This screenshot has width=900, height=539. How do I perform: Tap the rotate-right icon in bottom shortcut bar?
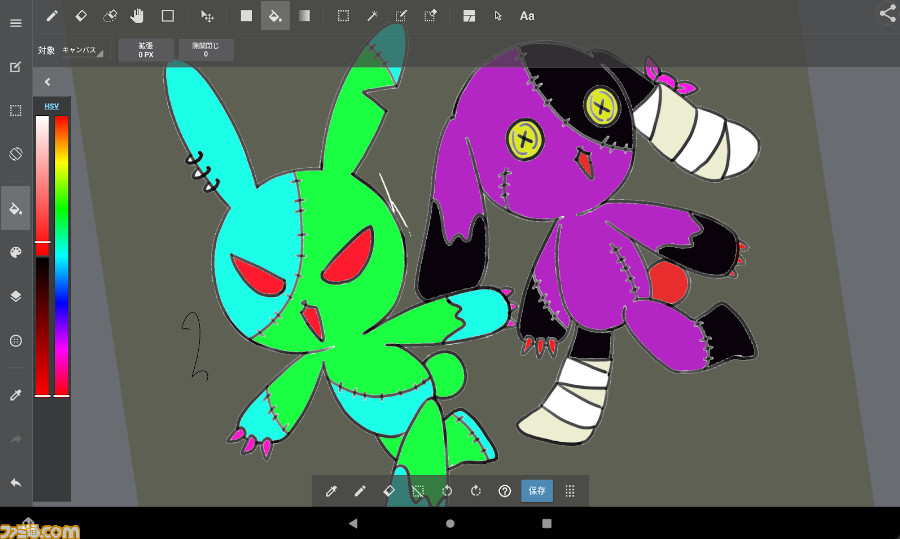(x=476, y=491)
